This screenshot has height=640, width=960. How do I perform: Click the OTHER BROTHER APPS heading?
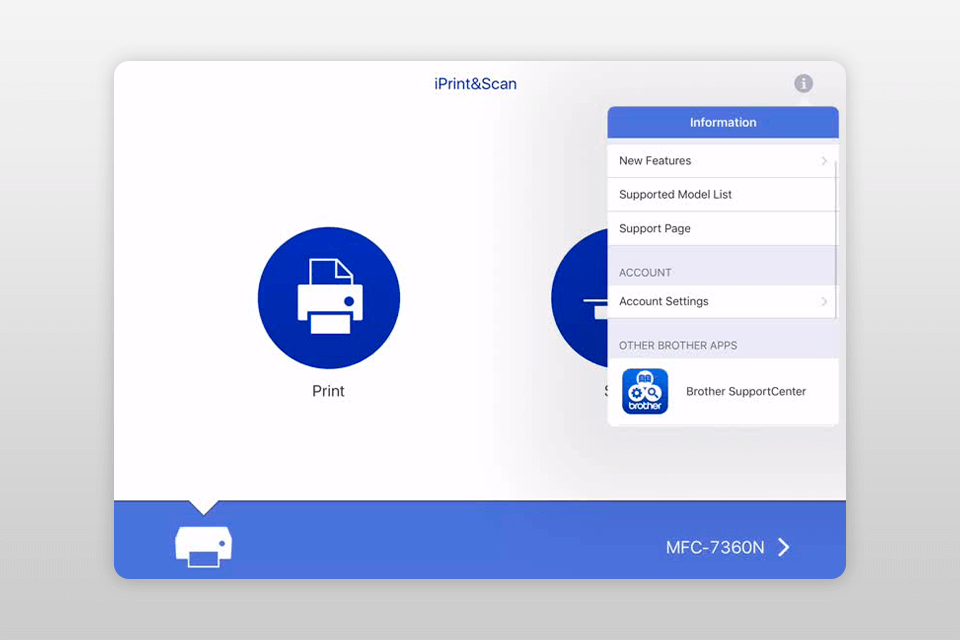click(x=678, y=345)
